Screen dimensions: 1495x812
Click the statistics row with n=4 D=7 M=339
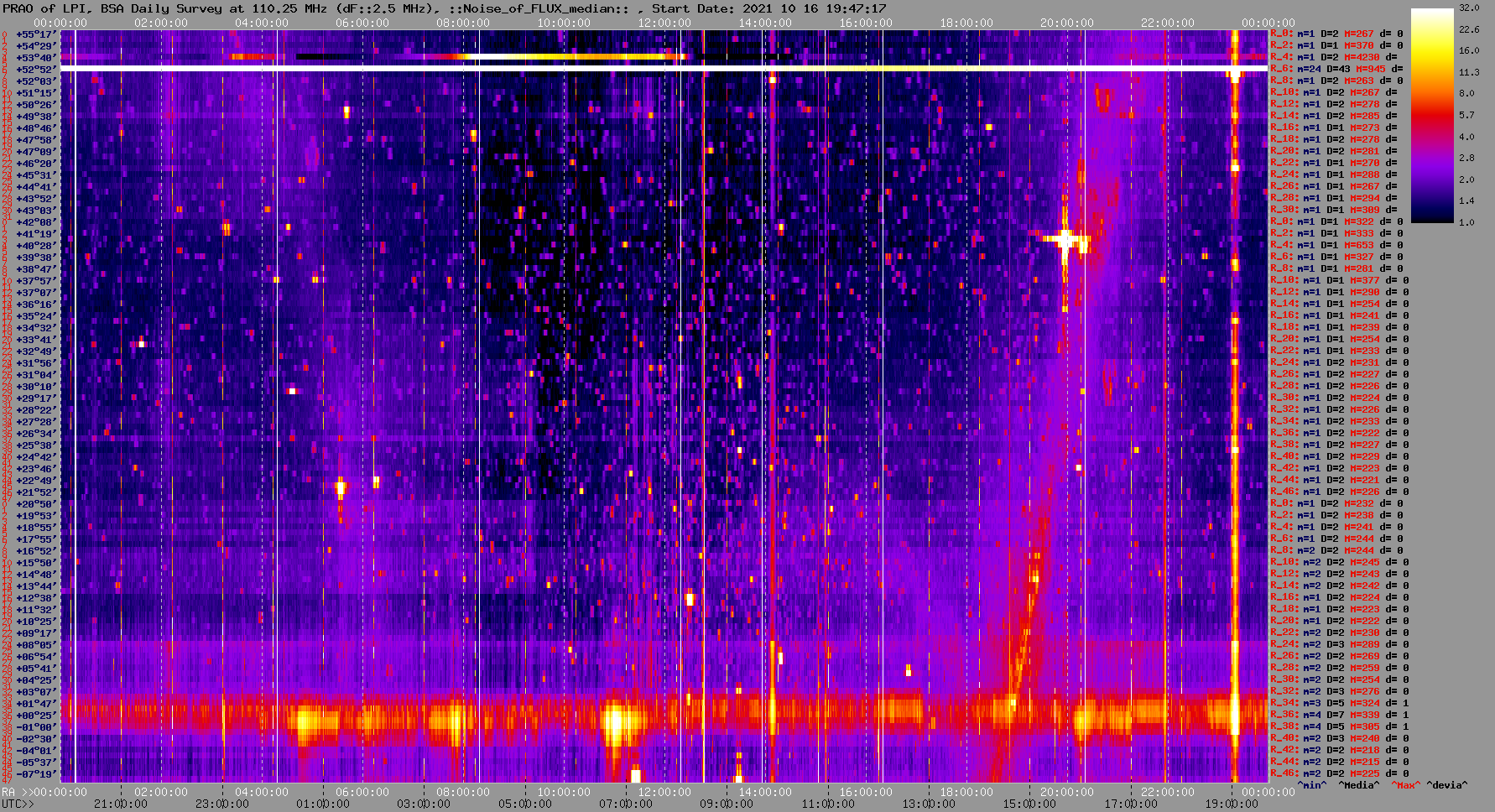coord(1340,716)
